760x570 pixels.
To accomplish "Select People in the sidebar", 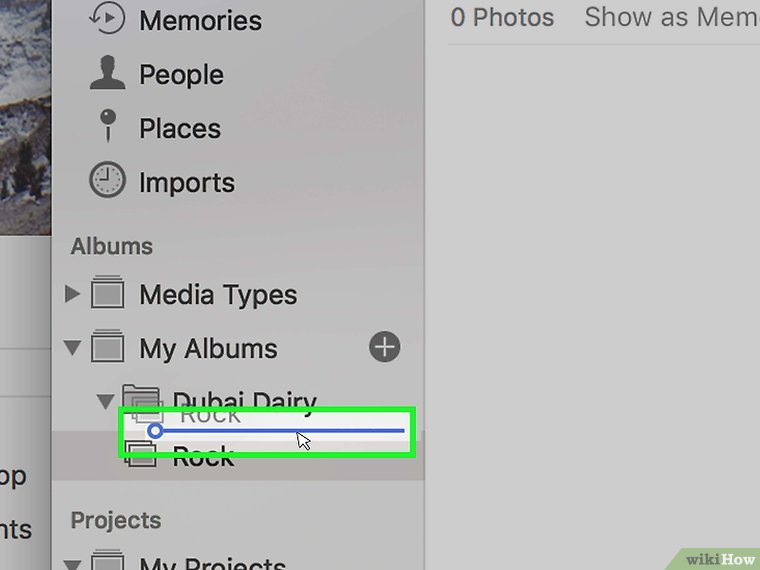I will click(181, 75).
